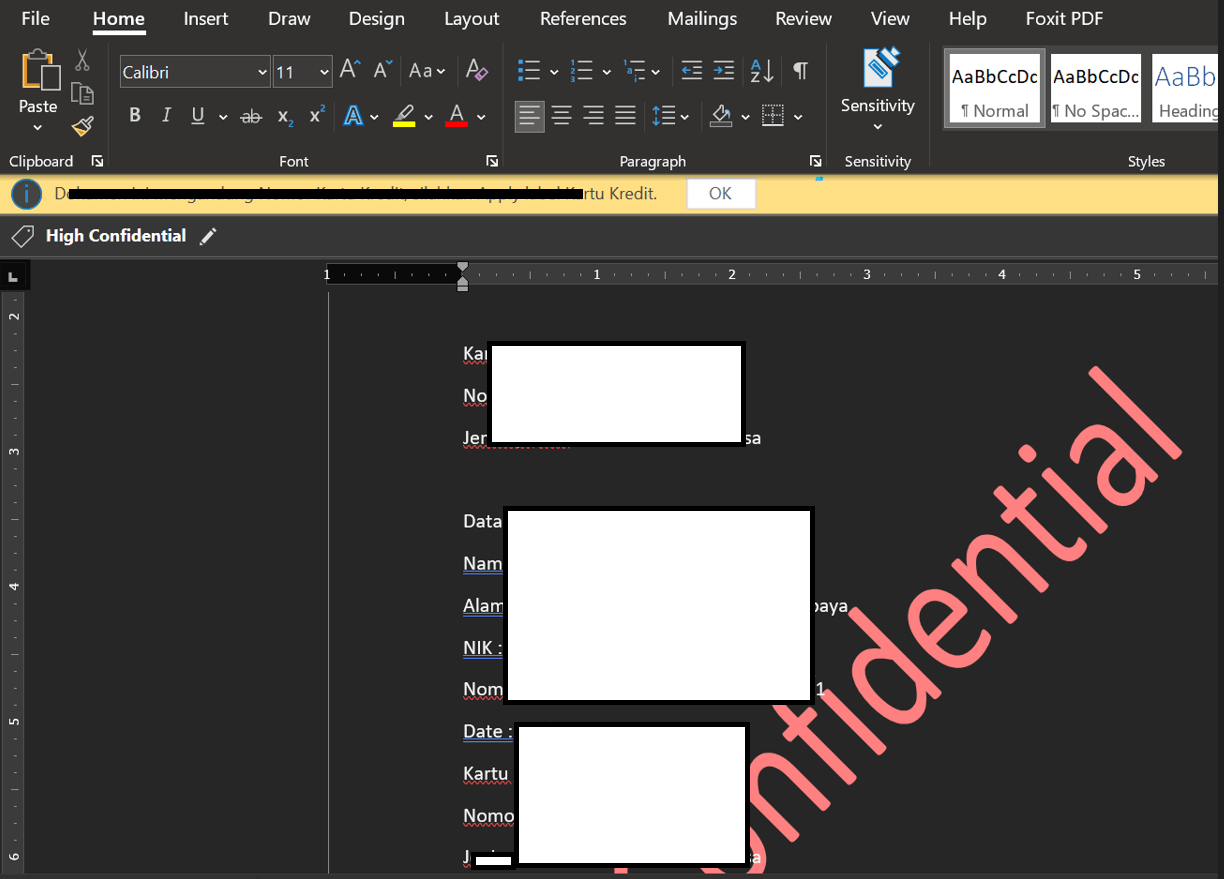Apply the Heading style
The width and height of the screenshot is (1224, 879).
(x=1186, y=89)
